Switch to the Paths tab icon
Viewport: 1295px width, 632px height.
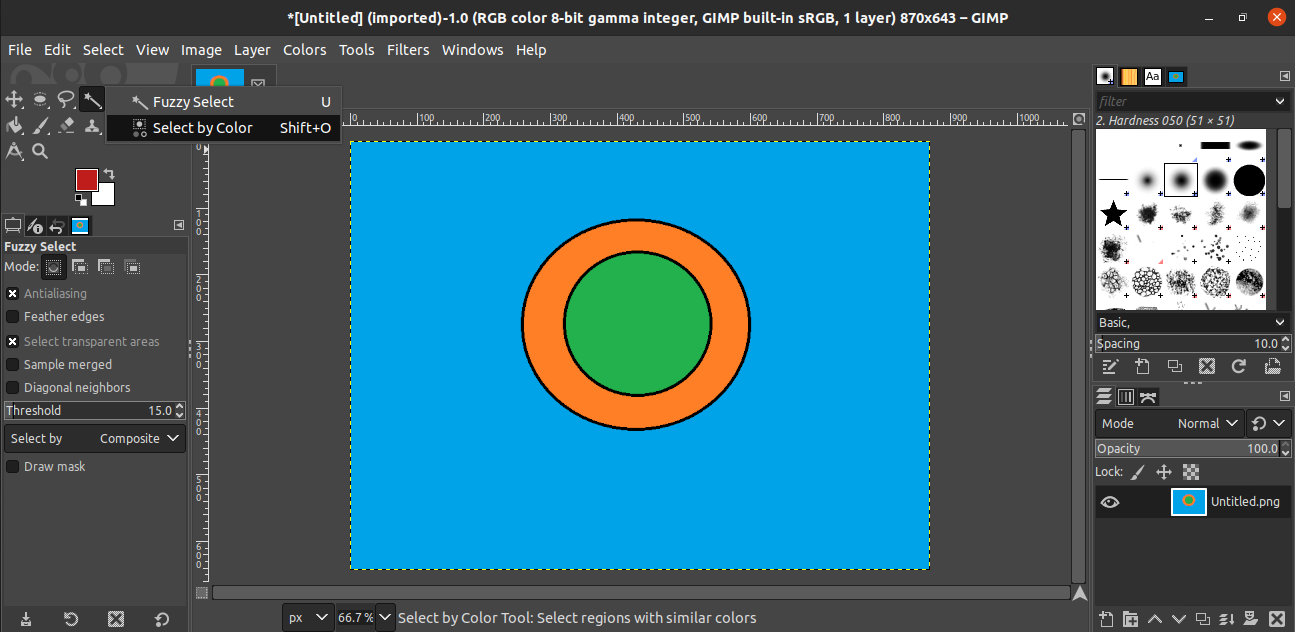pos(1148,397)
